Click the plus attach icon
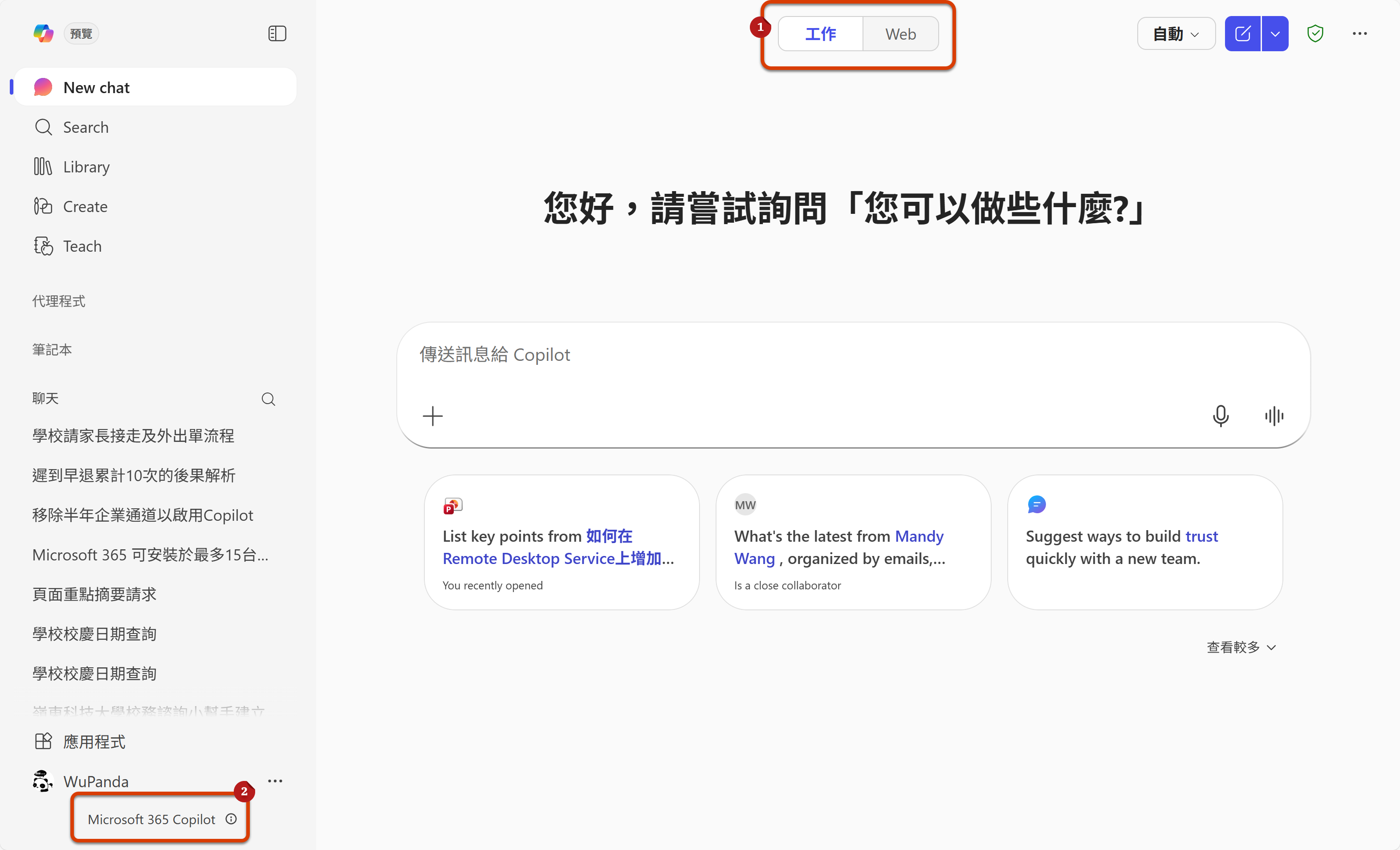Image resolution: width=1400 pixels, height=850 pixels. click(x=432, y=416)
